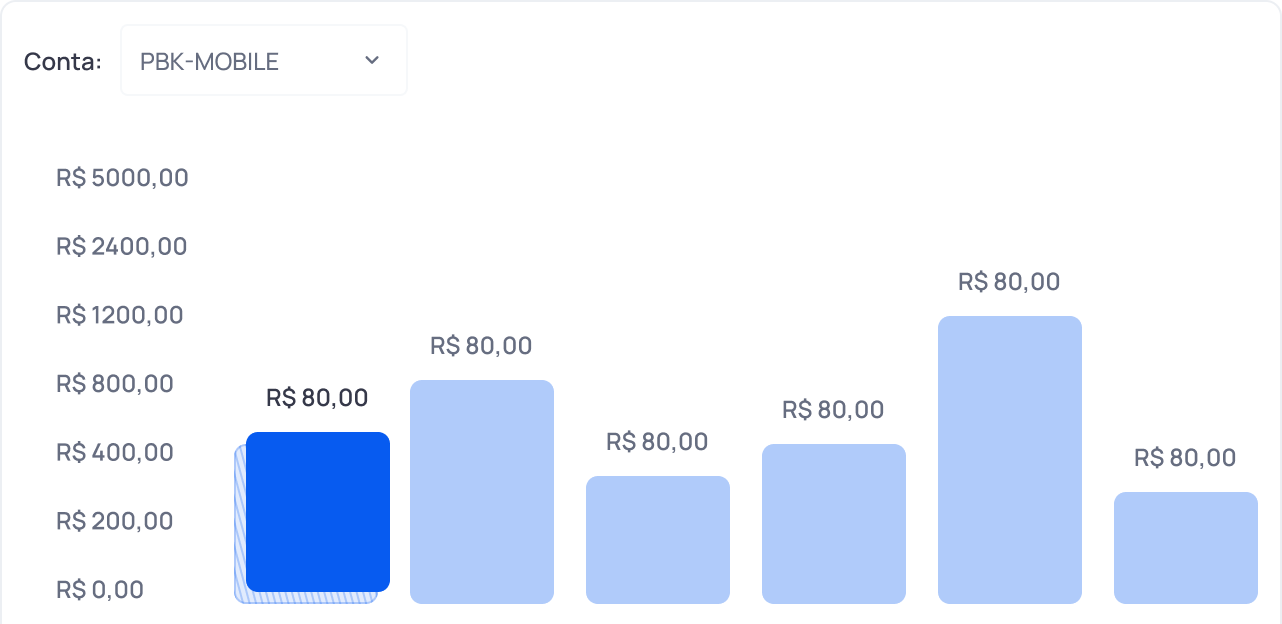Select the highlighted dark blue first bar

[319, 513]
